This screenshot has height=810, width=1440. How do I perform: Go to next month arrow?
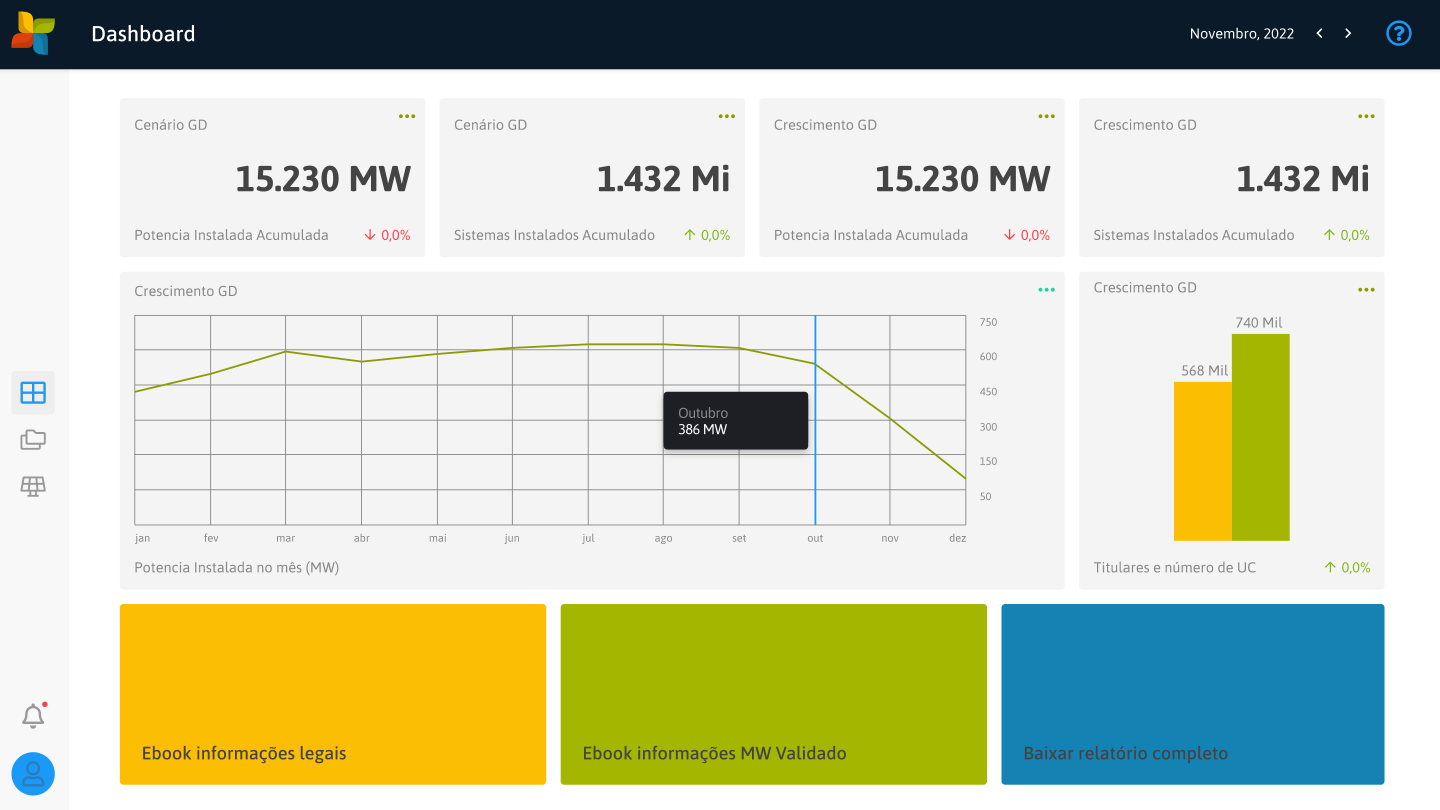tap(1348, 33)
